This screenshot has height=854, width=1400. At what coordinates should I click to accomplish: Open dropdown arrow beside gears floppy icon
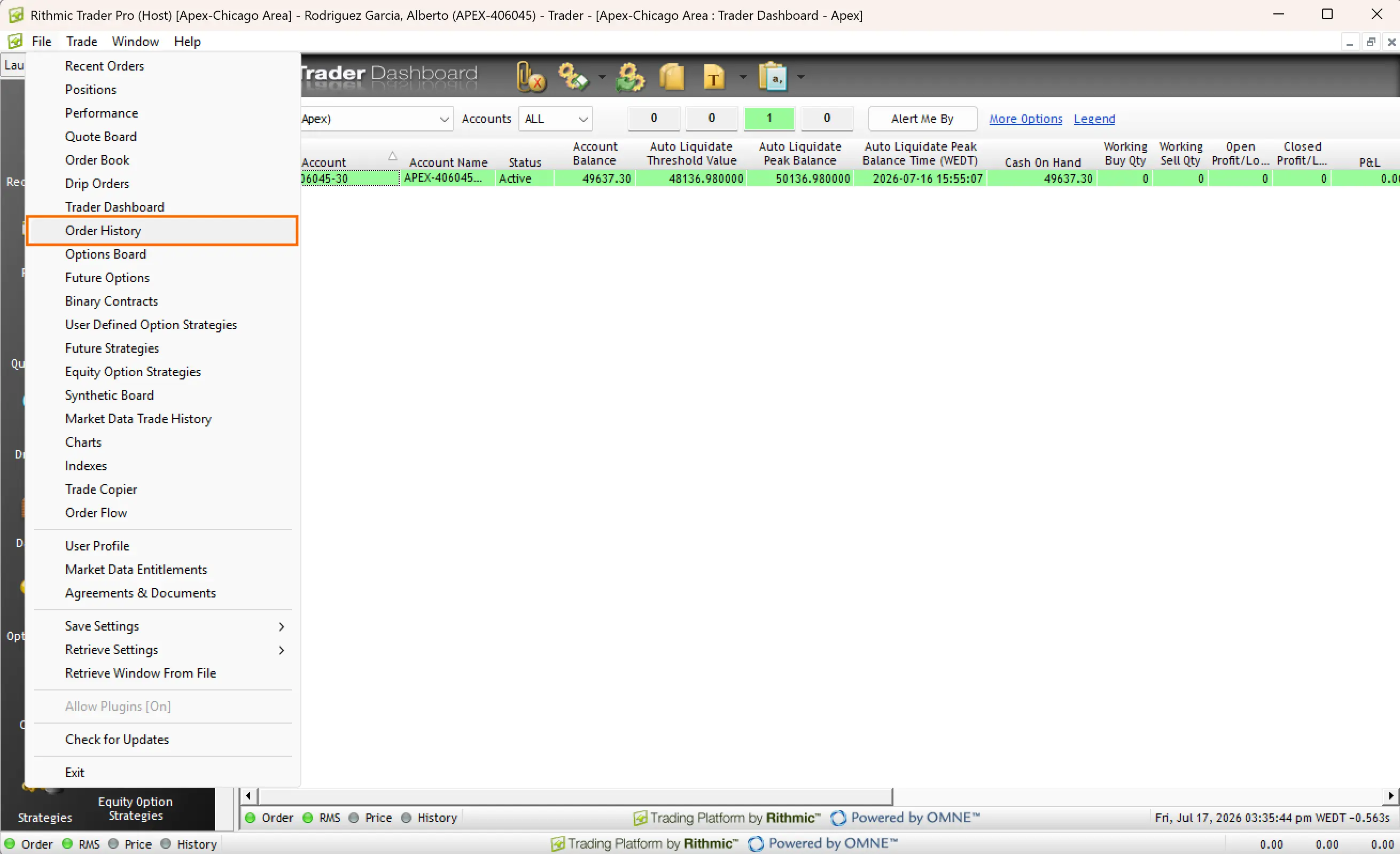click(602, 77)
